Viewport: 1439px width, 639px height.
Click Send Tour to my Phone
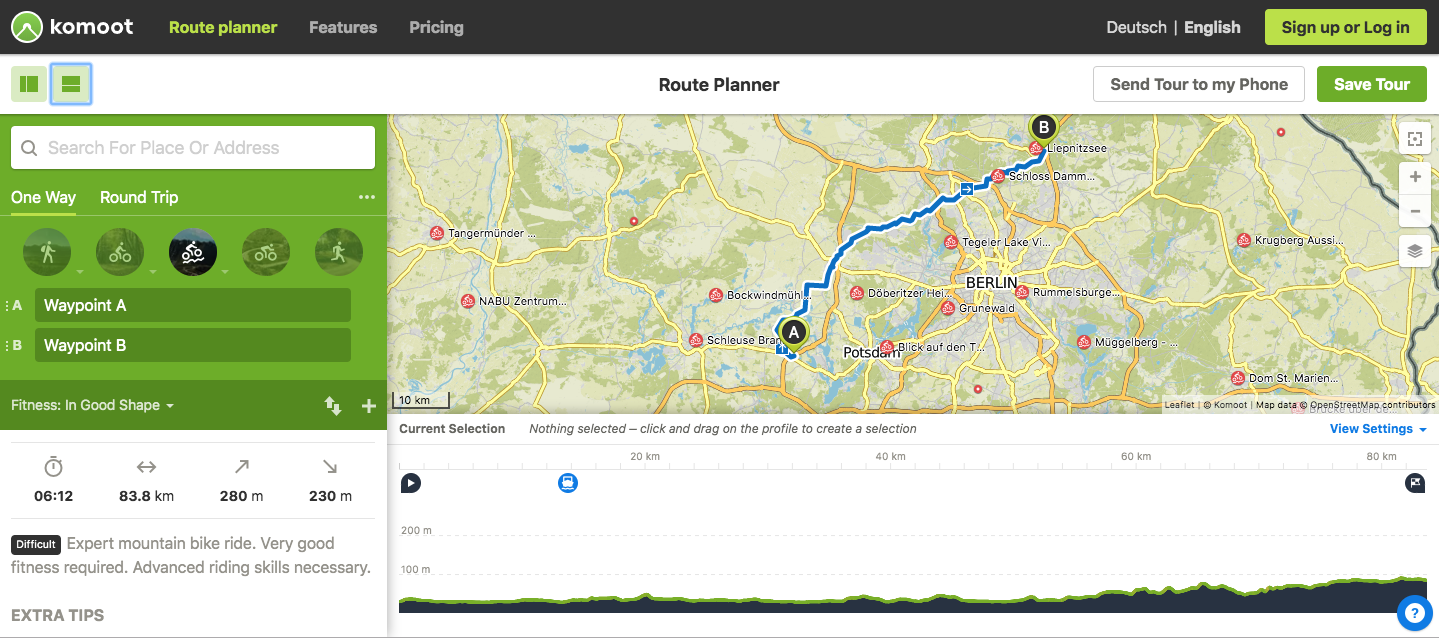1199,84
